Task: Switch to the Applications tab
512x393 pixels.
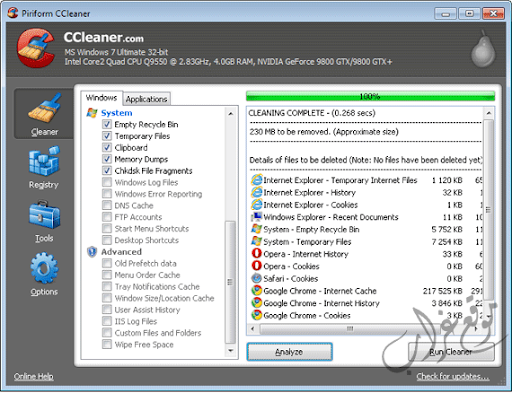Action: pyautogui.click(x=146, y=99)
